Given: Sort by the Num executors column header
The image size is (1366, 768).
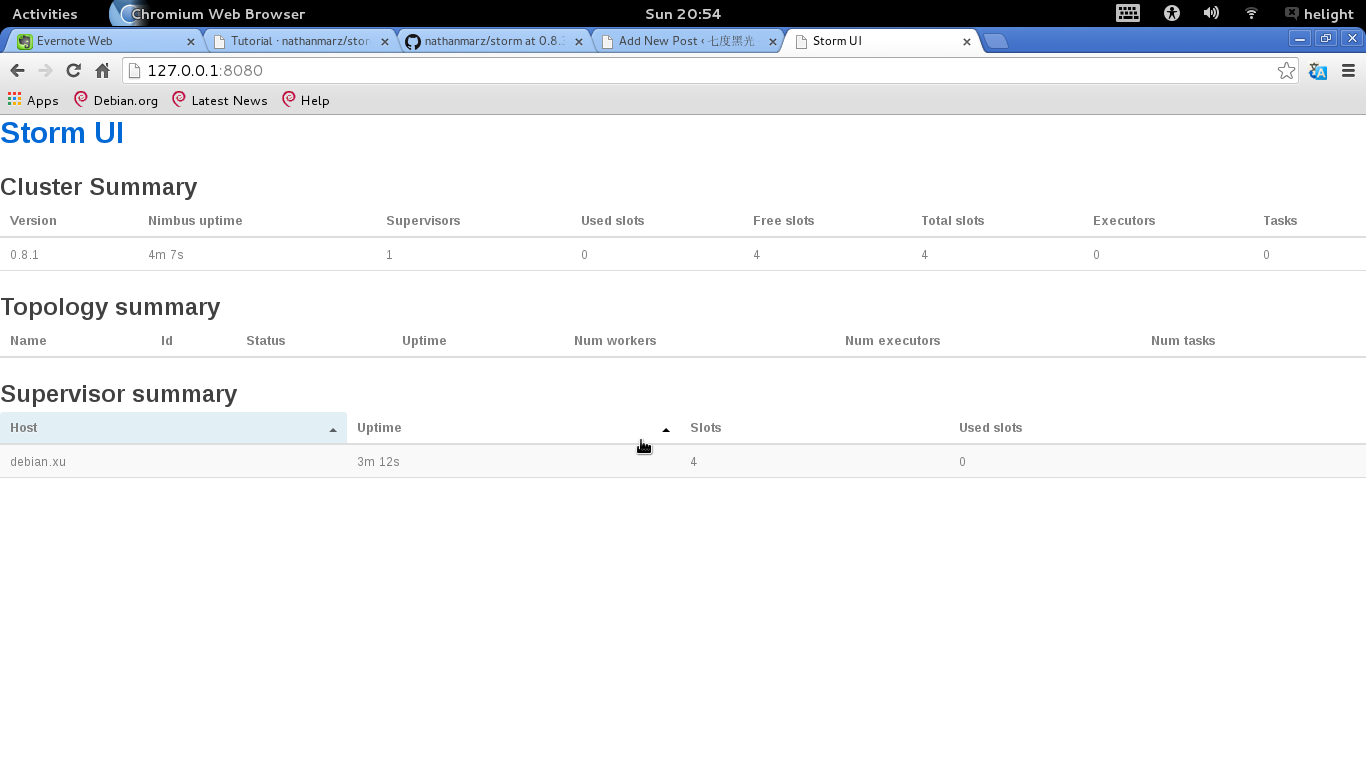Looking at the screenshot, I should coord(892,341).
